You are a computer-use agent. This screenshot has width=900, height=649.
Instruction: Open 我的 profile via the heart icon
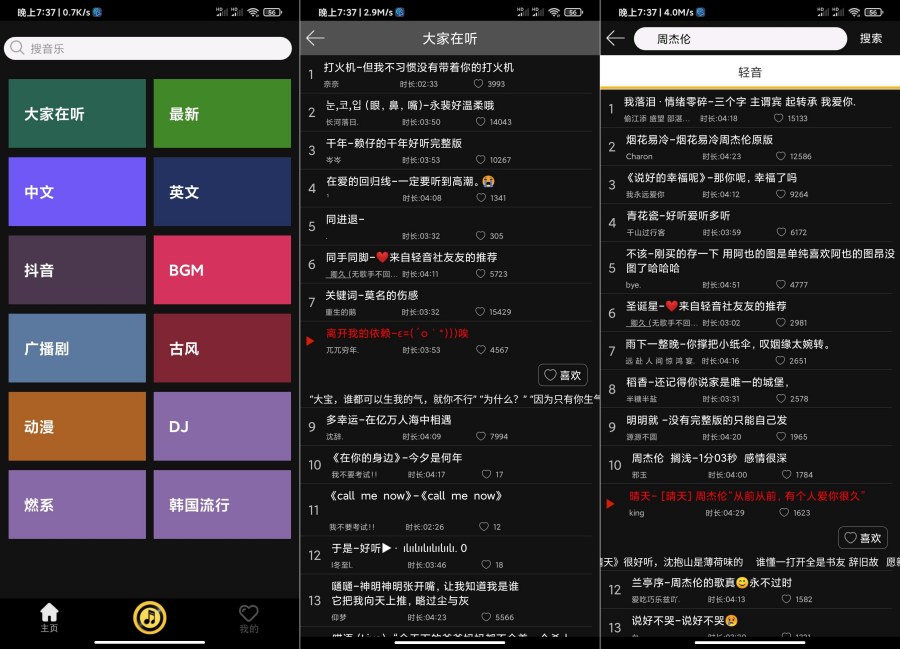pos(248,615)
